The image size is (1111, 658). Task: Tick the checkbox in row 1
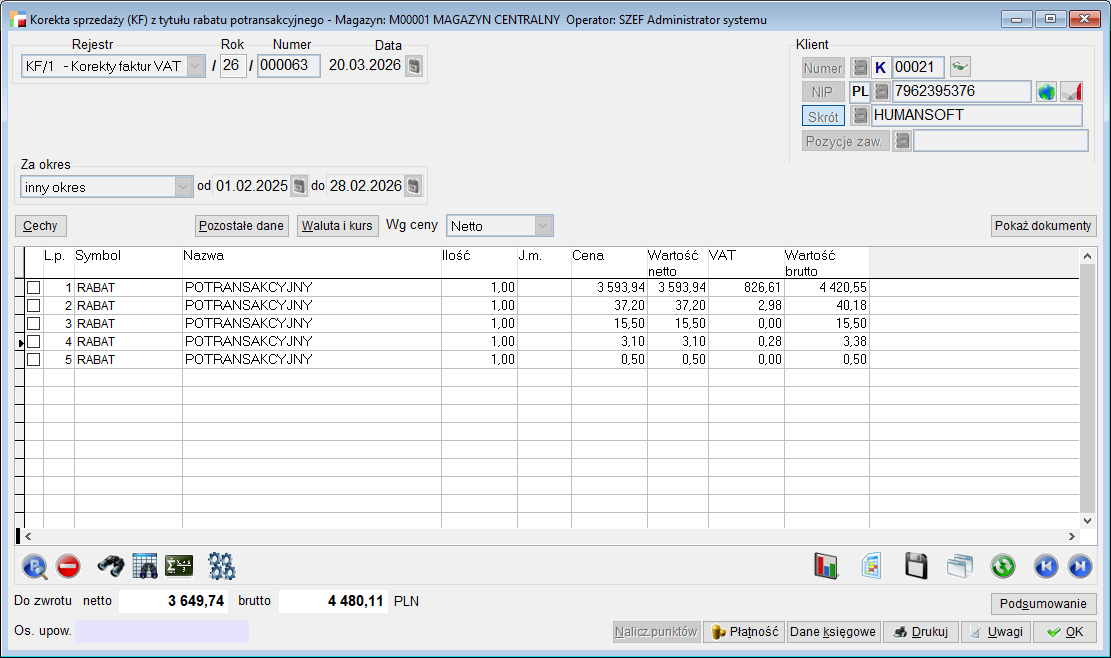tap(33, 288)
